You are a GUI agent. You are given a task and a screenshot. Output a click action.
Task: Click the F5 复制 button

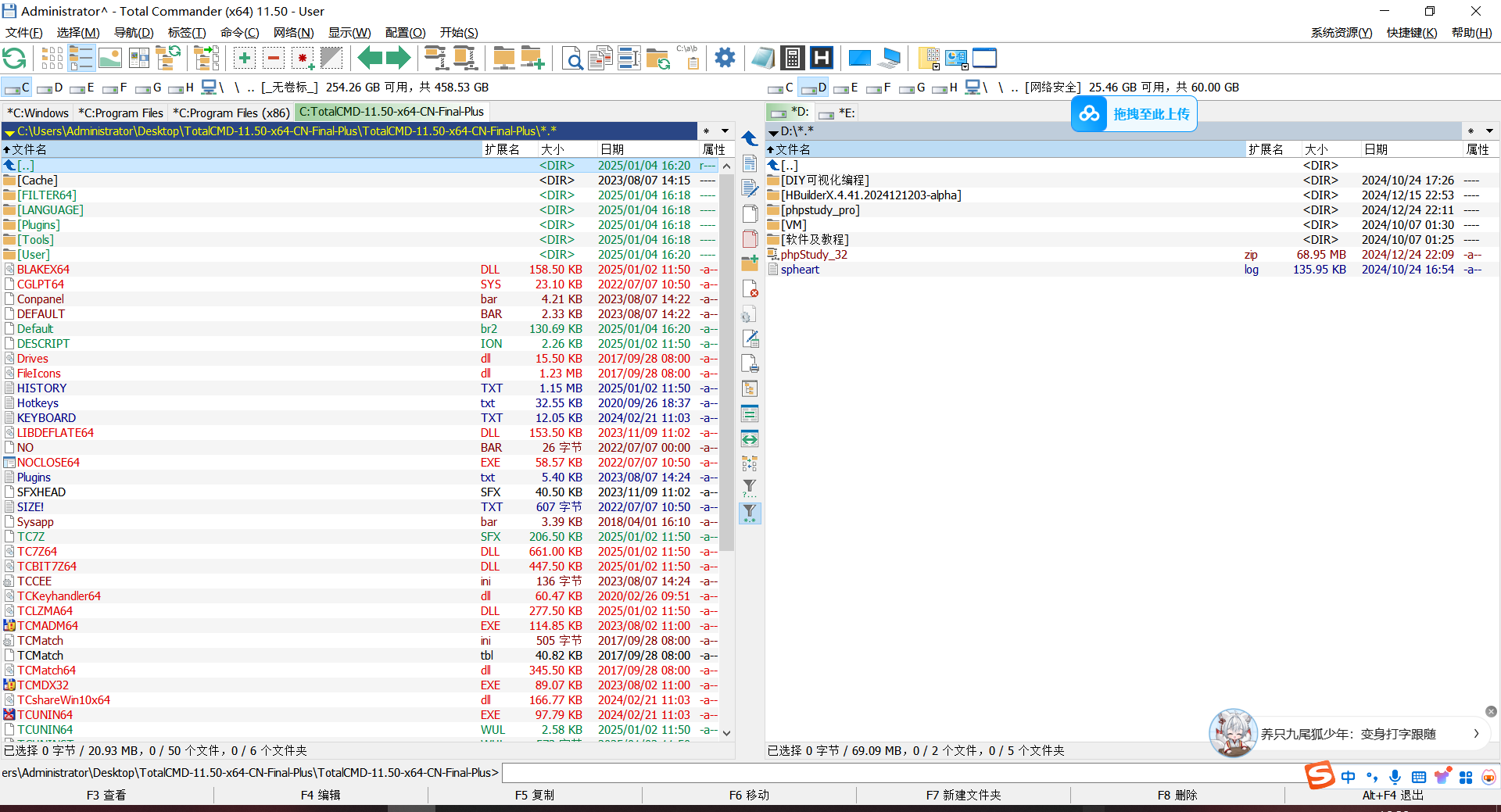pyautogui.click(x=535, y=795)
